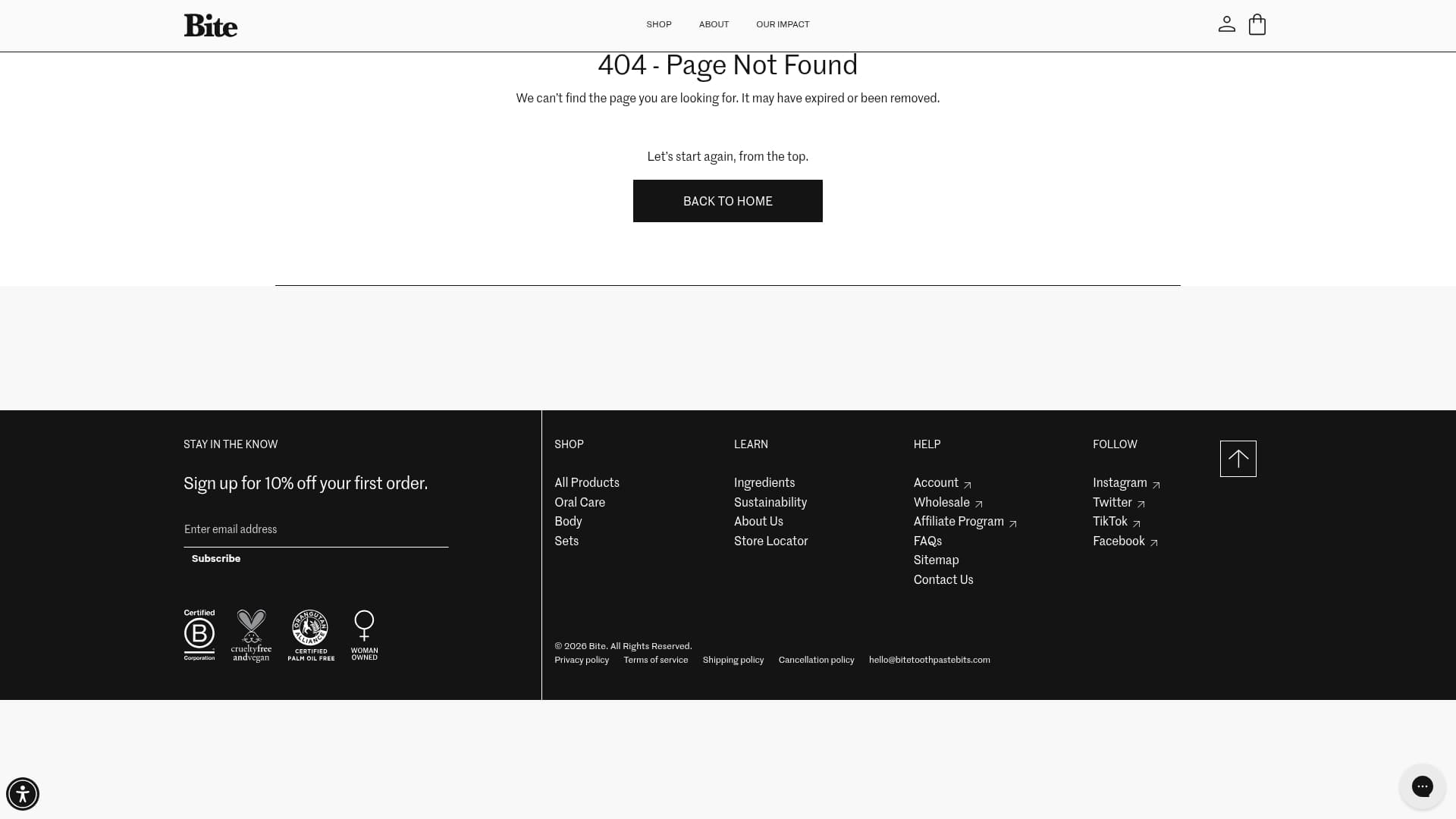Follow the TikTok link
This screenshot has width=1456, height=819.
tap(1116, 522)
